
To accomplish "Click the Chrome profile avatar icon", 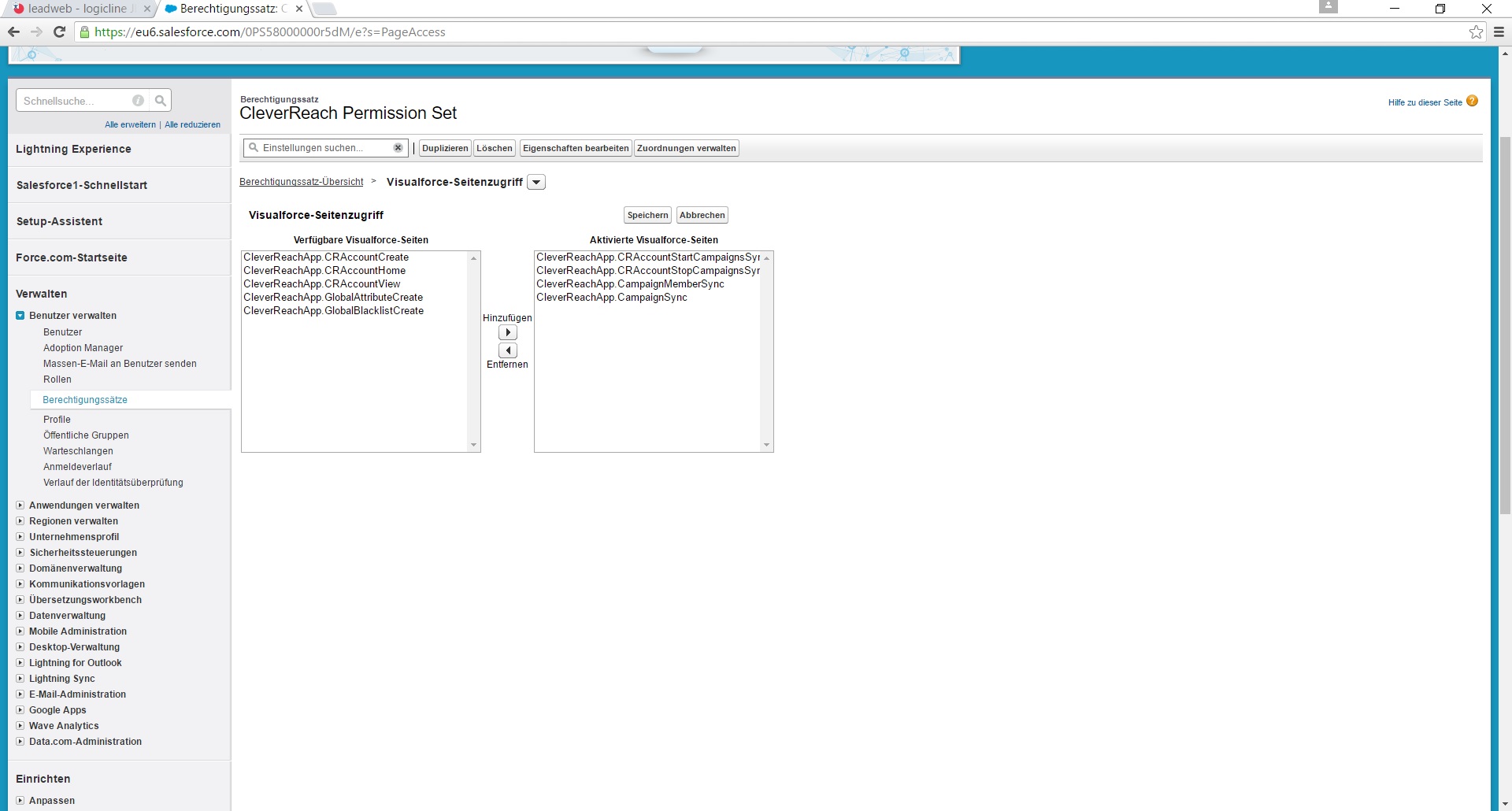I will [x=1329, y=6].
